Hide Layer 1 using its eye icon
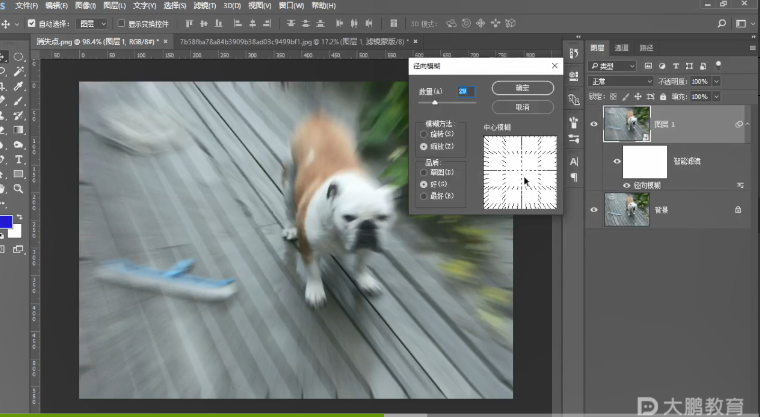Screen dimensions: 760x417 coord(595,124)
